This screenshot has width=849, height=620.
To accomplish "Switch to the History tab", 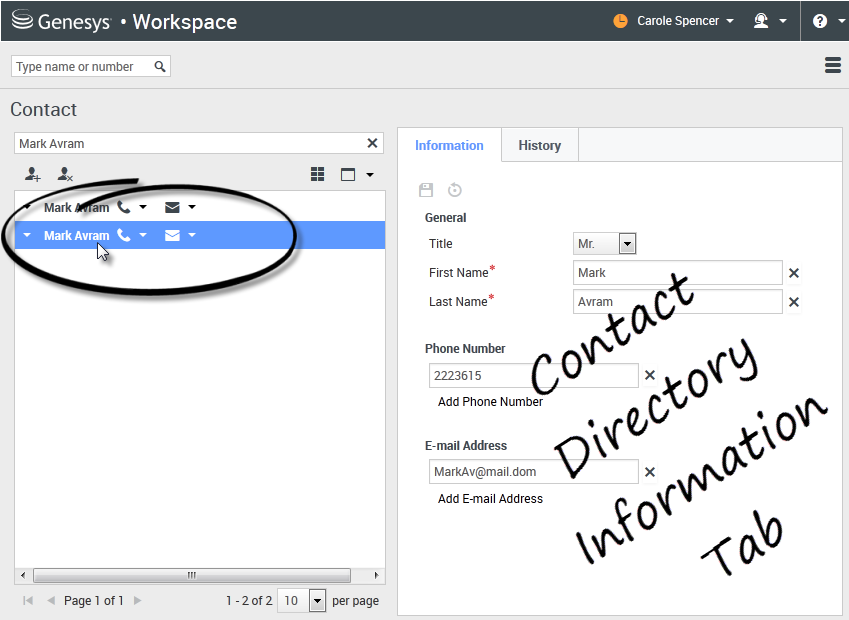I will point(539,145).
